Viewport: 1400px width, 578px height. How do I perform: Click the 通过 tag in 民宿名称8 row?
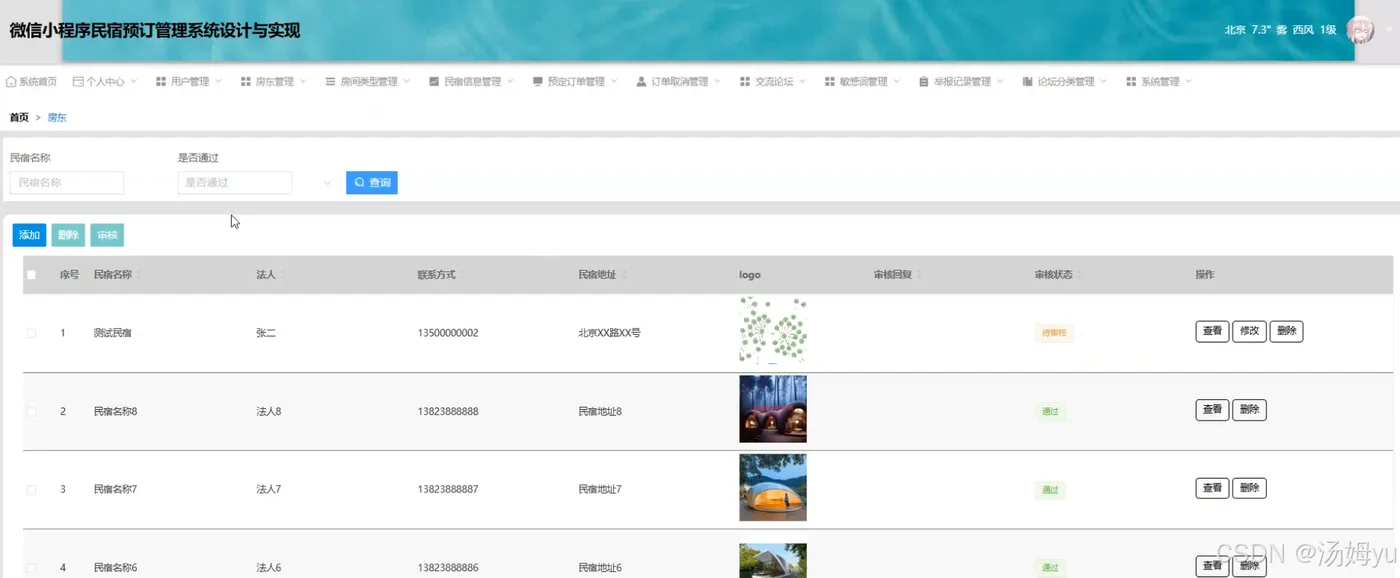click(1050, 411)
